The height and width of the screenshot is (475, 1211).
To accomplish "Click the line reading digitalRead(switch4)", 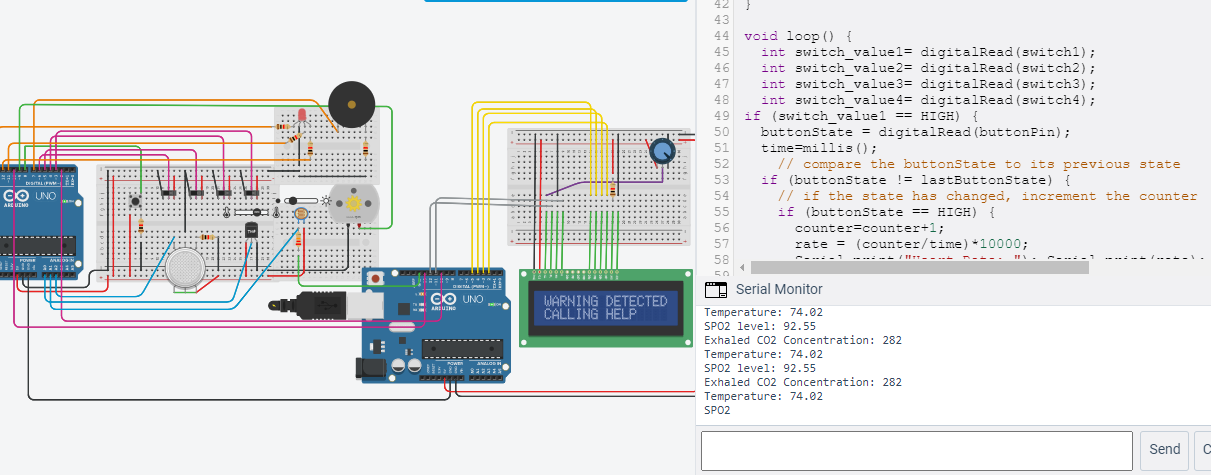I will (x=929, y=100).
